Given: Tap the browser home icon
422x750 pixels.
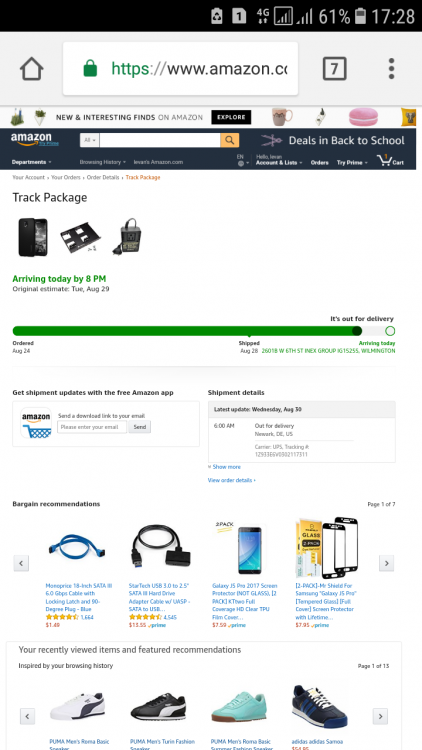Looking at the screenshot, I should tap(32, 69).
